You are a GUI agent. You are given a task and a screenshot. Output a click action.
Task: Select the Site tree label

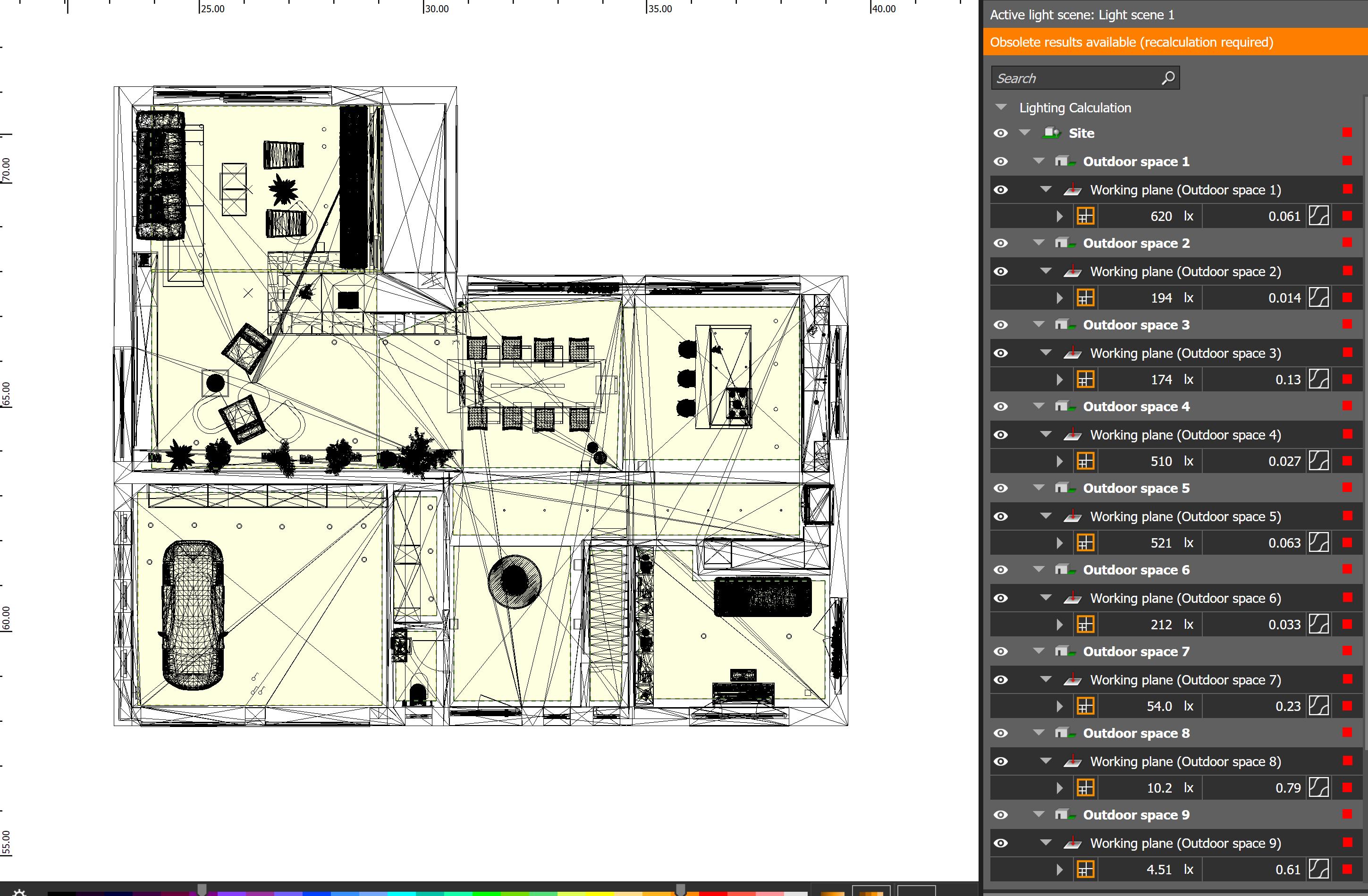[1081, 133]
